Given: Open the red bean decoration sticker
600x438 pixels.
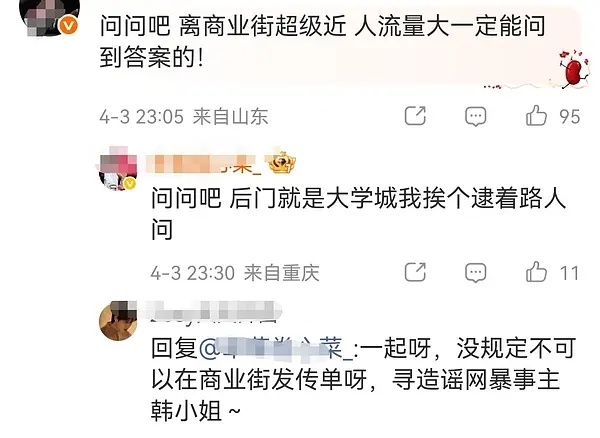Looking at the screenshot, I should pyautogui.click(x=572, y=69).
